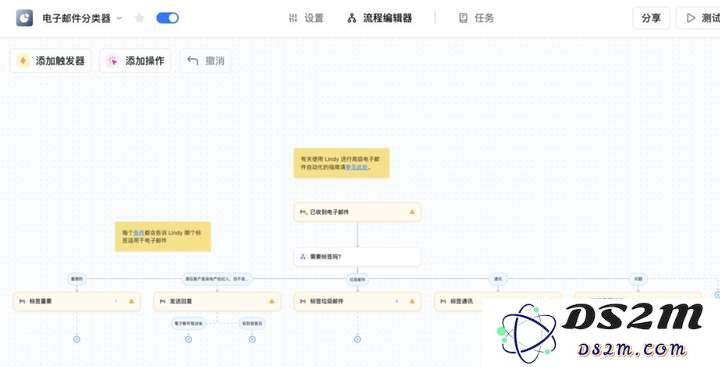
Task: Select the 标签通讯 action node
Action: (x=498, y=302)
